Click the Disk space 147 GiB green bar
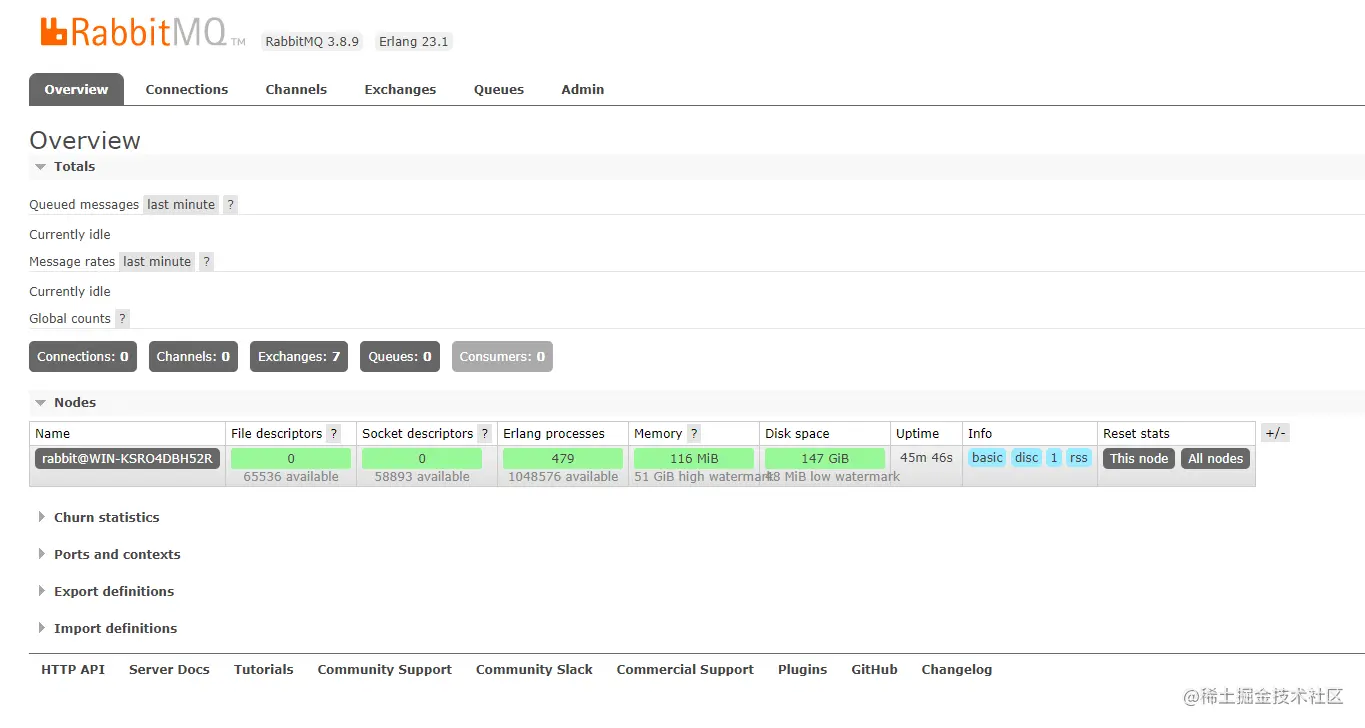The width and height of the screenshot is (1365, 728). click(825, 459)
